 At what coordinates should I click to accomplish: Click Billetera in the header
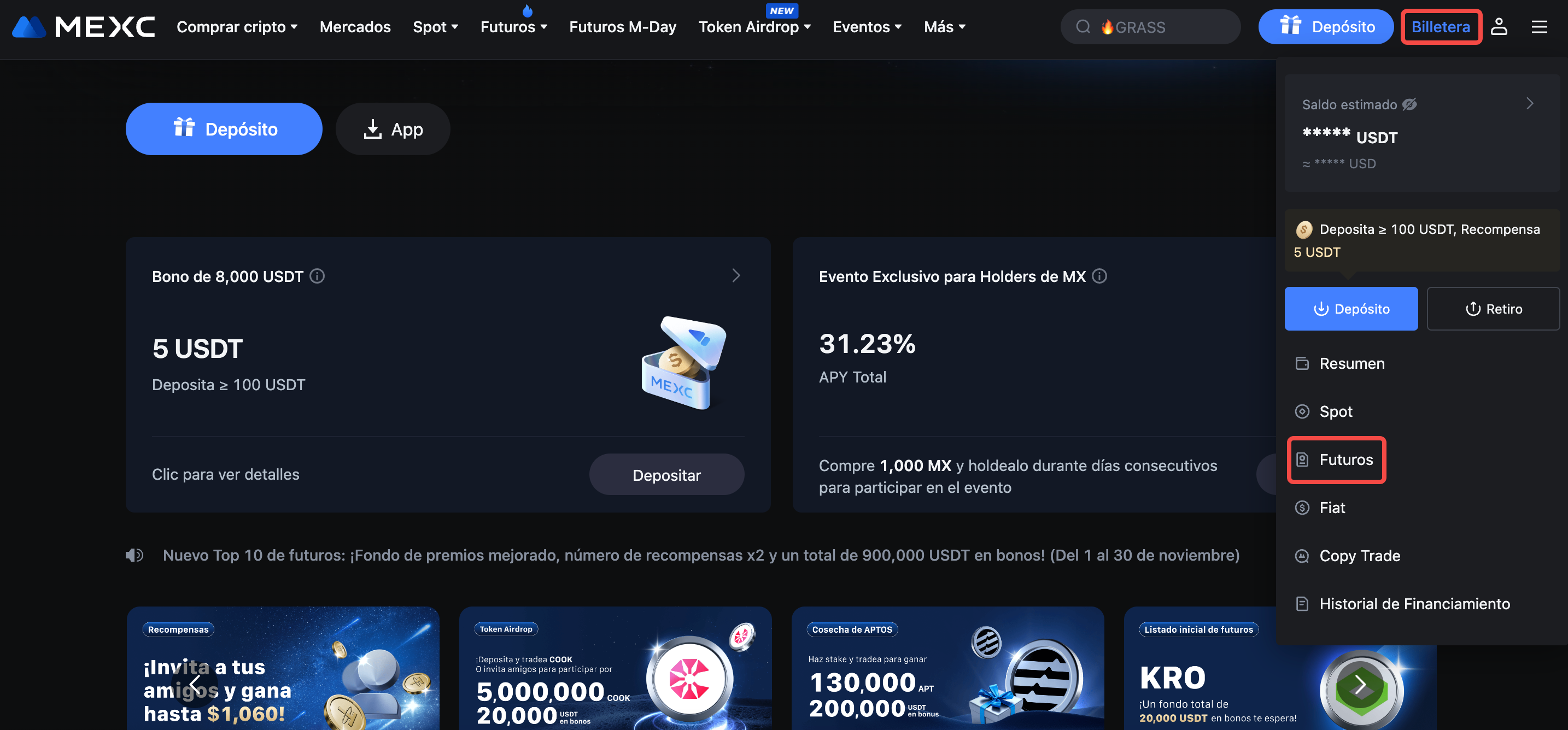[x=1440, y=27]
